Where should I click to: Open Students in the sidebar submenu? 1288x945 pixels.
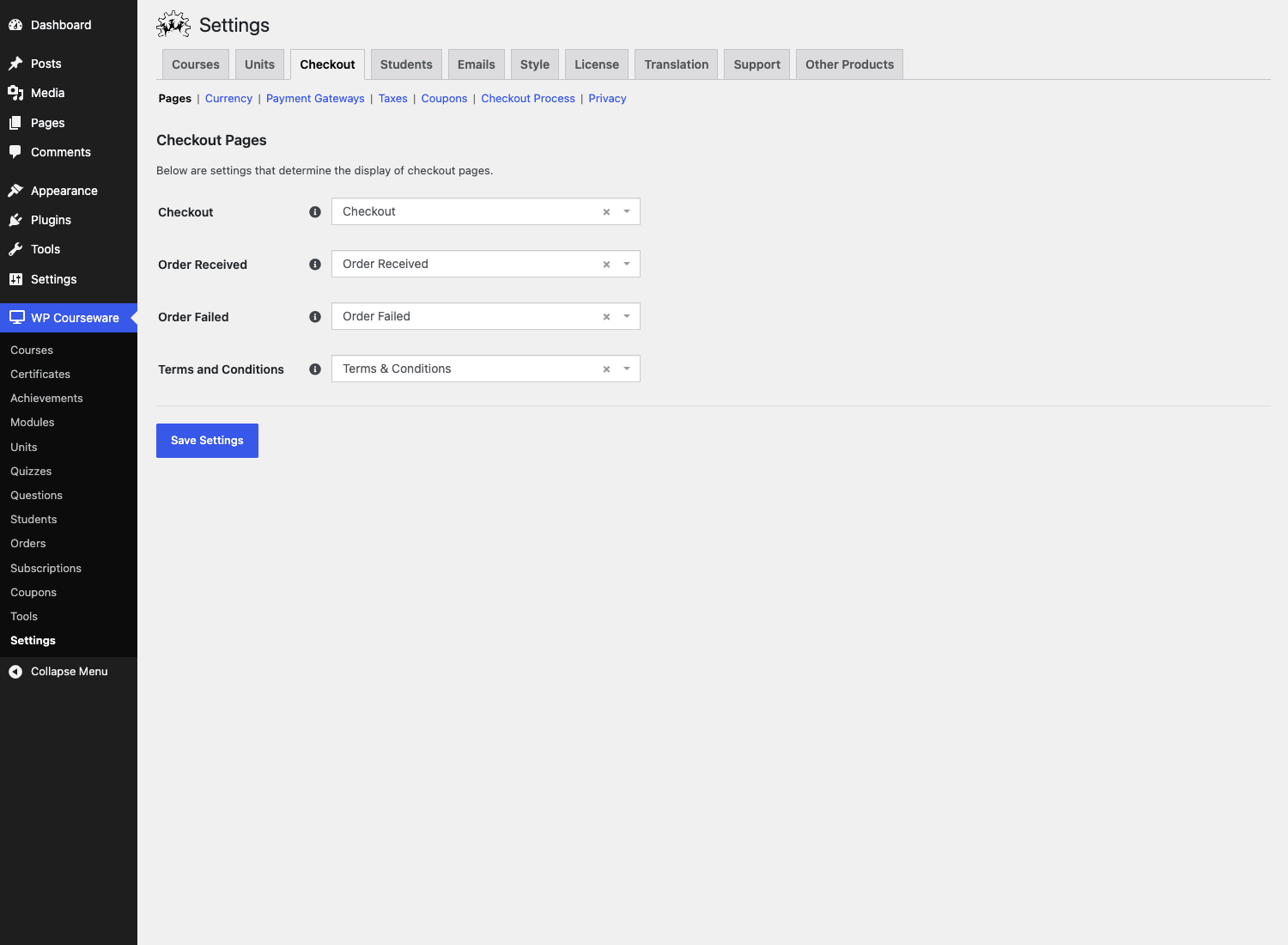click(x=33, y=520)
